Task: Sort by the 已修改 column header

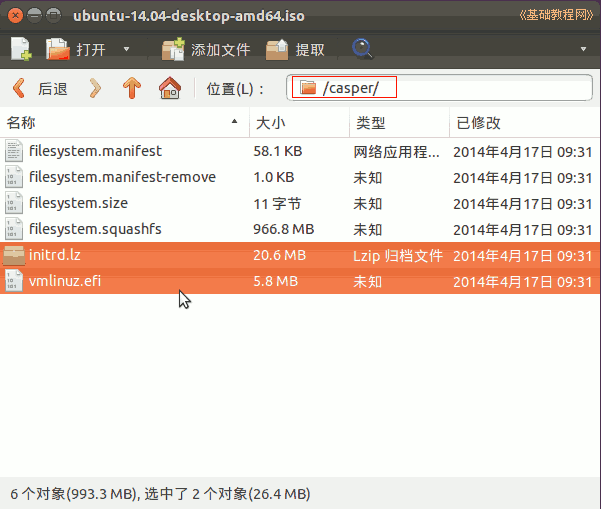Action: [525, 123]
